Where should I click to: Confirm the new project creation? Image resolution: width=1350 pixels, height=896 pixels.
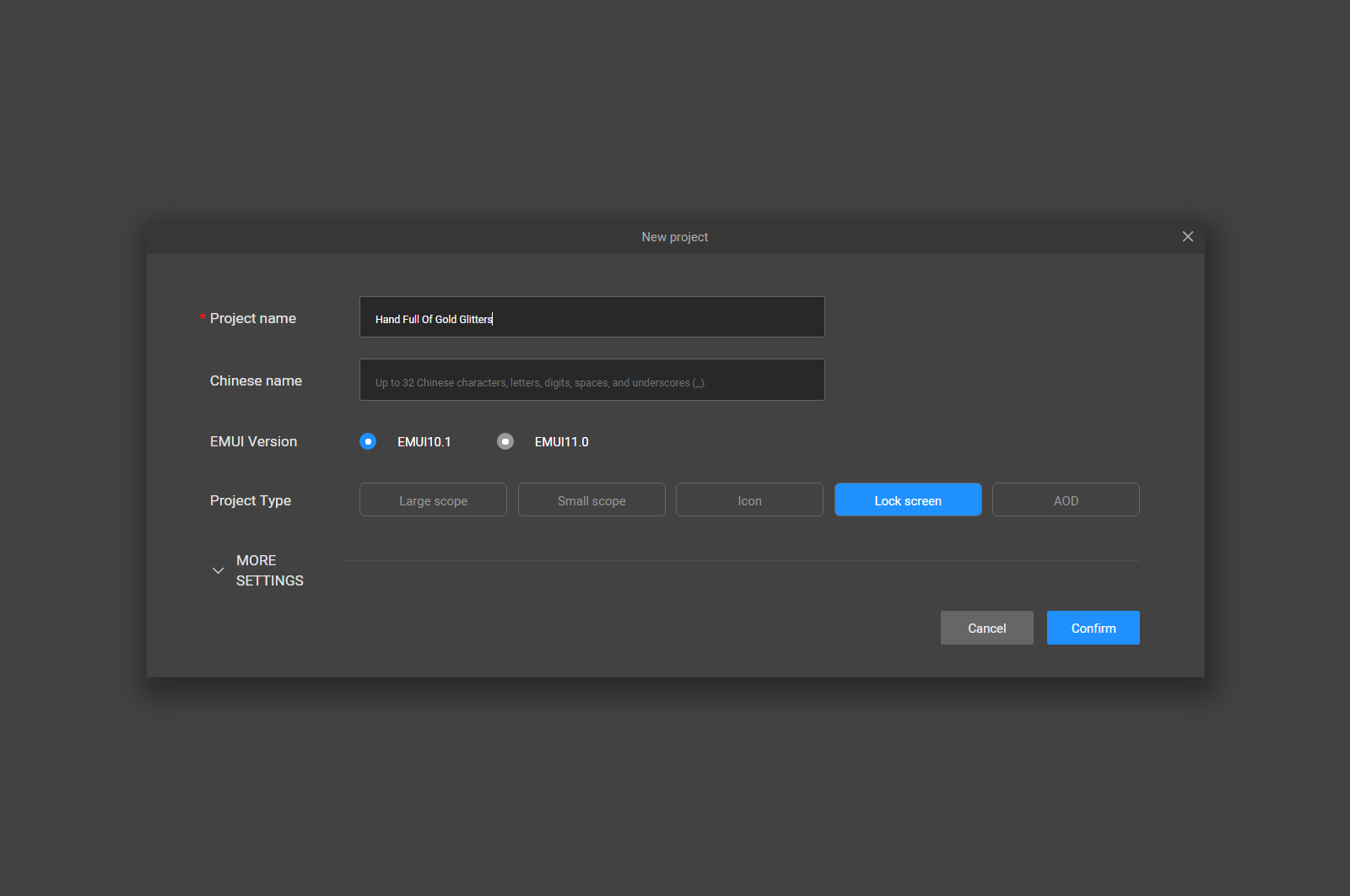click(x=1093, y=629)
